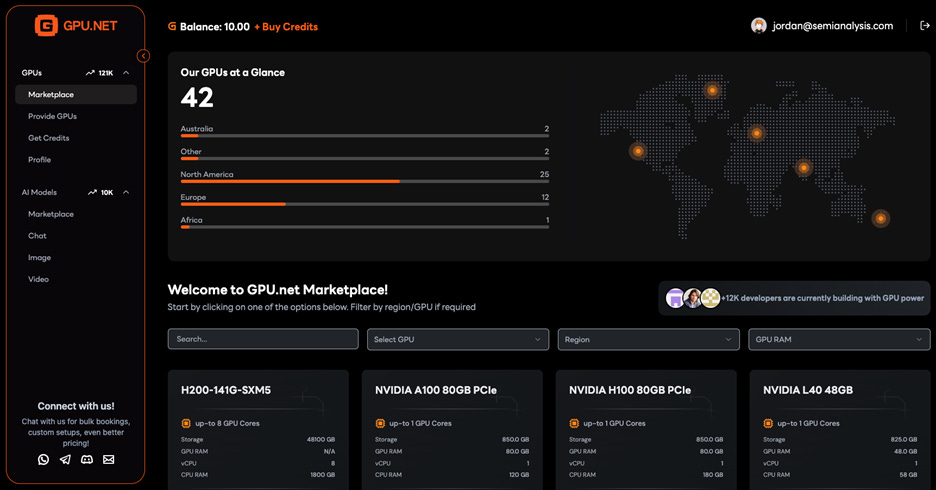936x490 pixels.
Task: Open Profile in sidebar
Action: pyautogui.click(x=39, y=160)
